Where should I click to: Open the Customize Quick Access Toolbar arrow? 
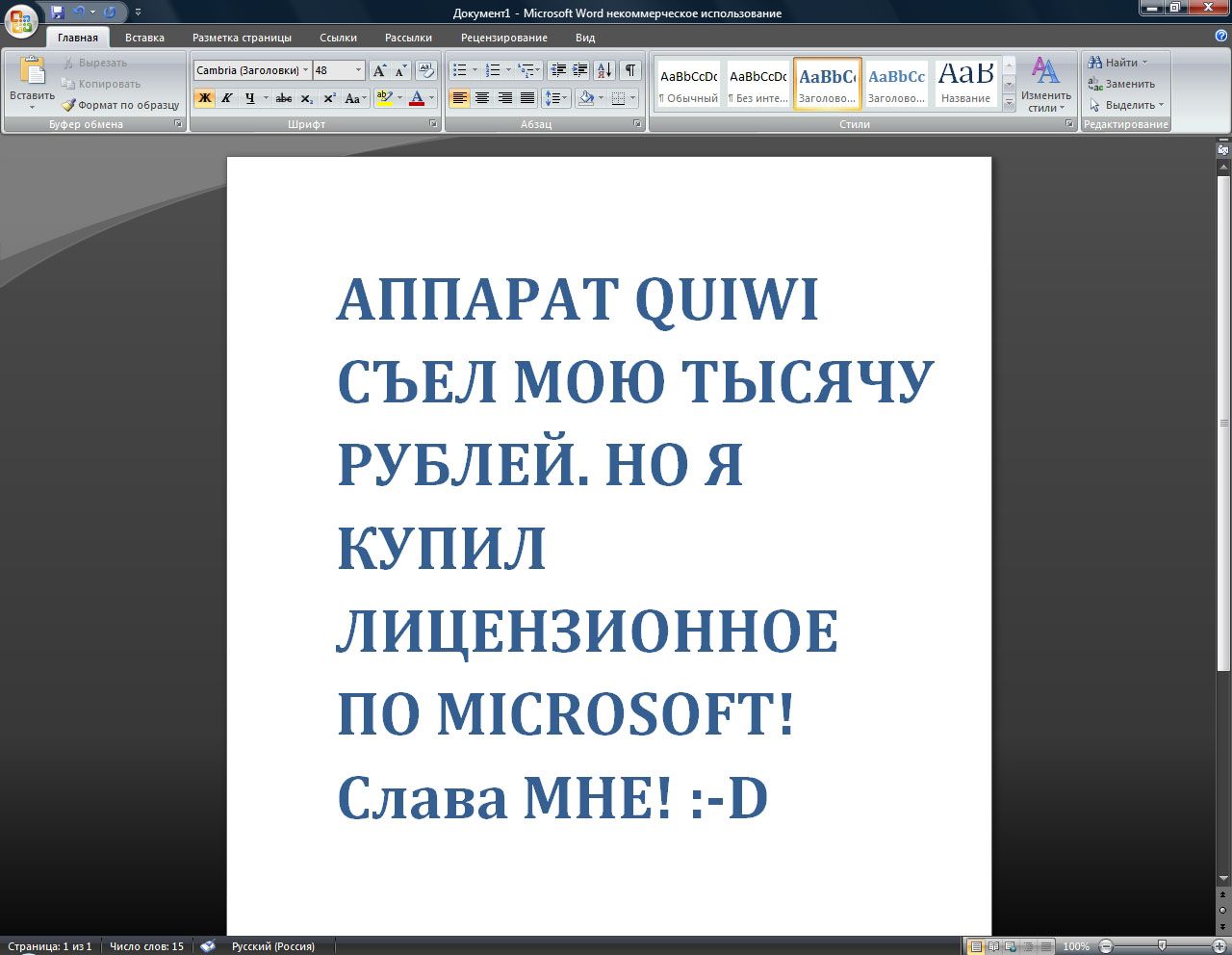pos(138,13)
